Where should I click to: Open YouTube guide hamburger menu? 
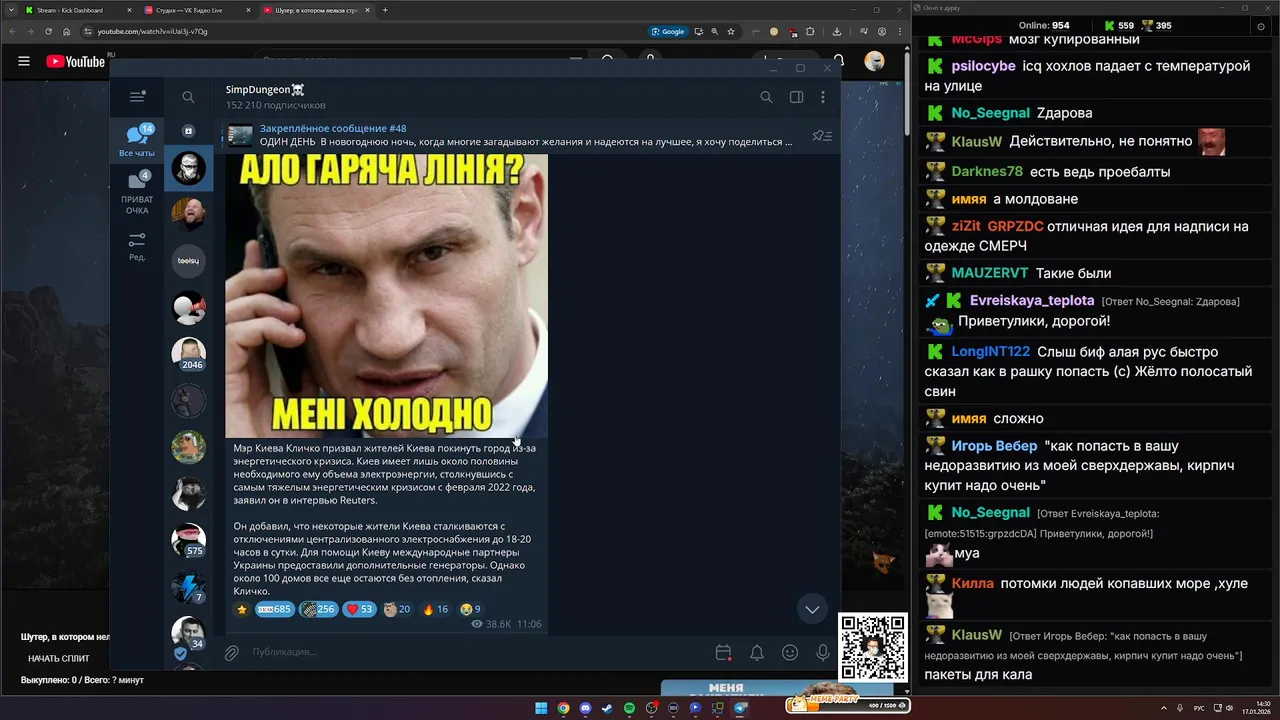24,61
